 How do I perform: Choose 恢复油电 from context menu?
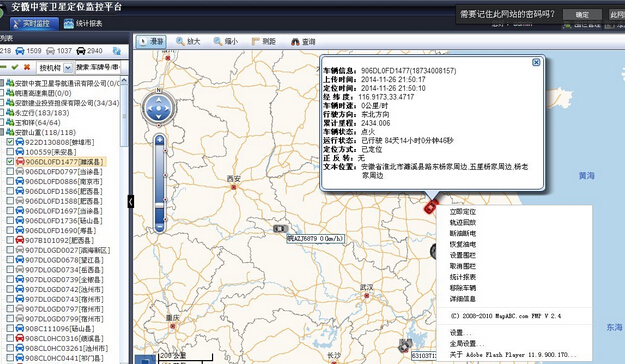point(462,244)
